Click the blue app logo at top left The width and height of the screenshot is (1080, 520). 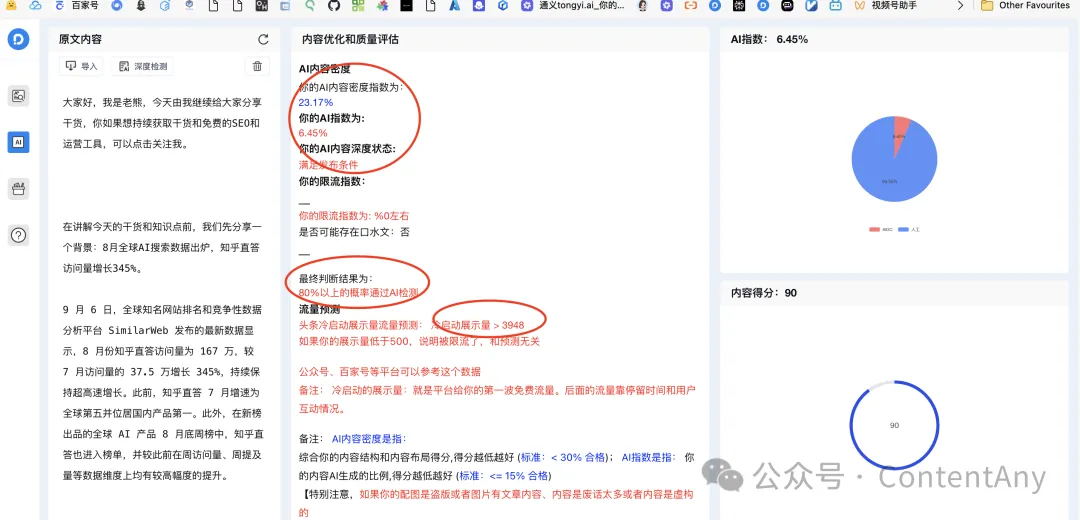[18, 40]
